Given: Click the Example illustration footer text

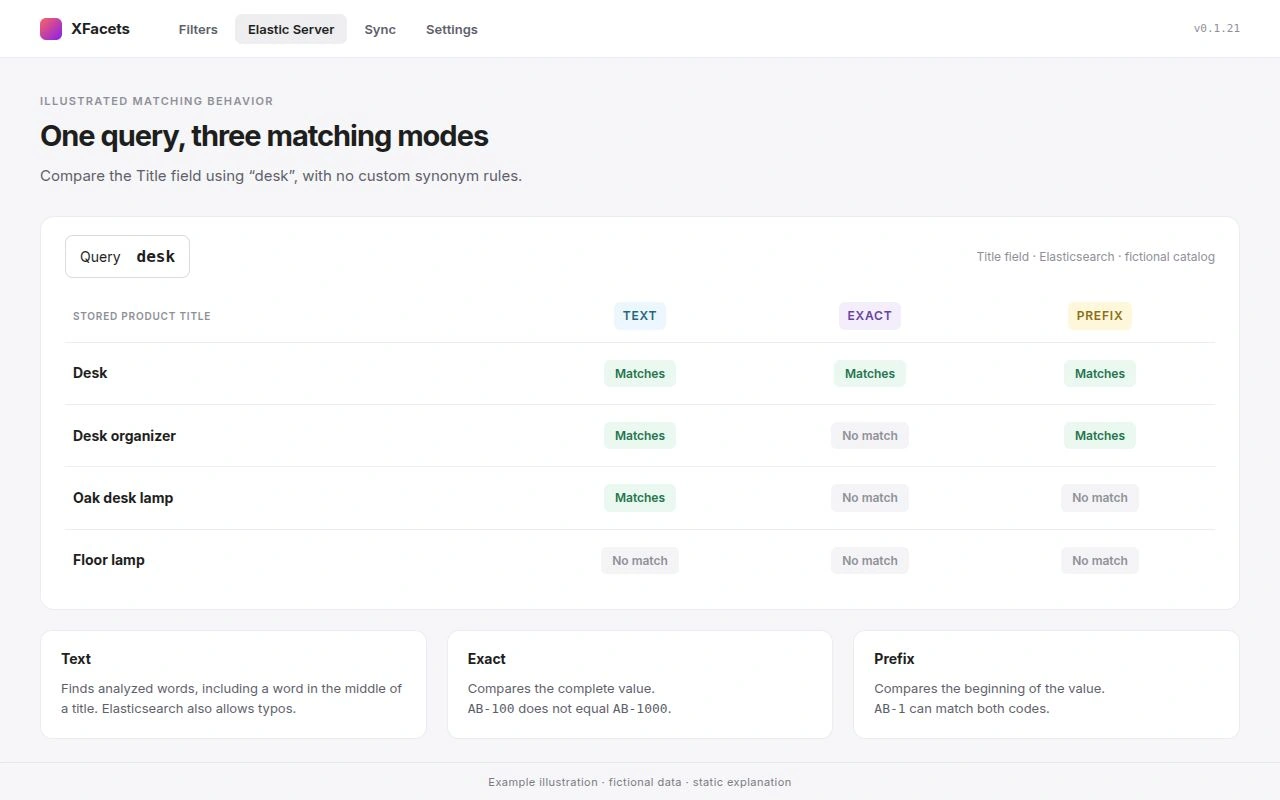Looking at the screenshot, I should (640, 782).
